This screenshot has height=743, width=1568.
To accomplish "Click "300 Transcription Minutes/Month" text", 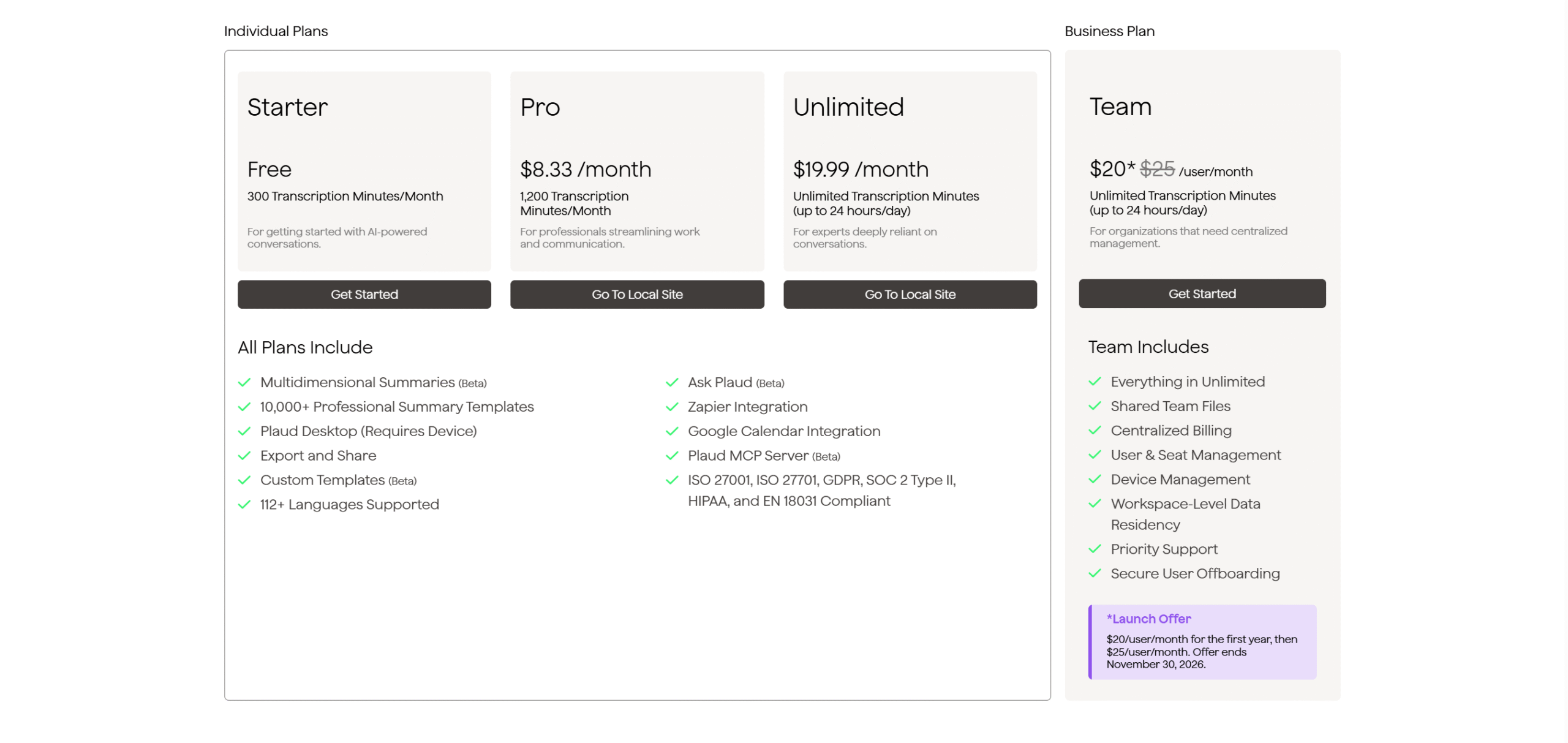I will point(345,197).
